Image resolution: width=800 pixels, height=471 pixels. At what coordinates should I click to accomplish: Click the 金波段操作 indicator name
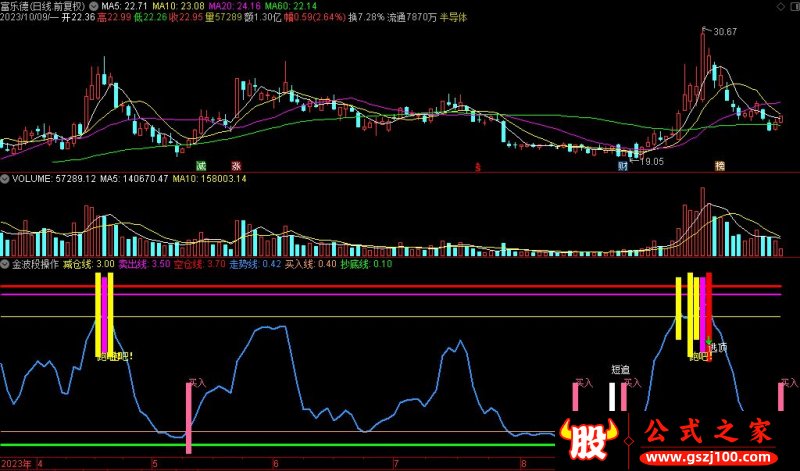click(x=35, y=264)
